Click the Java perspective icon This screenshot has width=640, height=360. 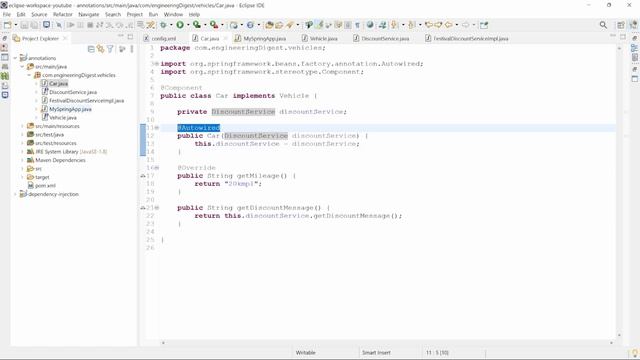(x=633, y=25)
